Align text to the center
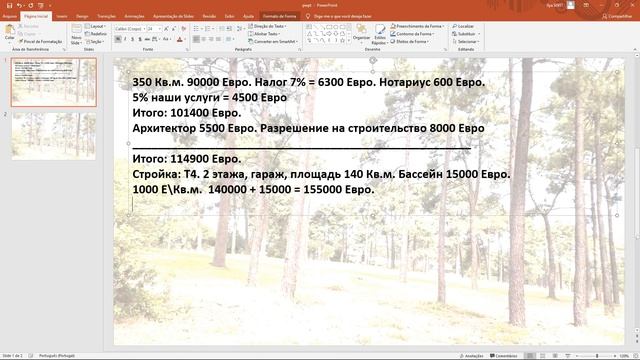640x360 pixels. (x=204, y=39)
